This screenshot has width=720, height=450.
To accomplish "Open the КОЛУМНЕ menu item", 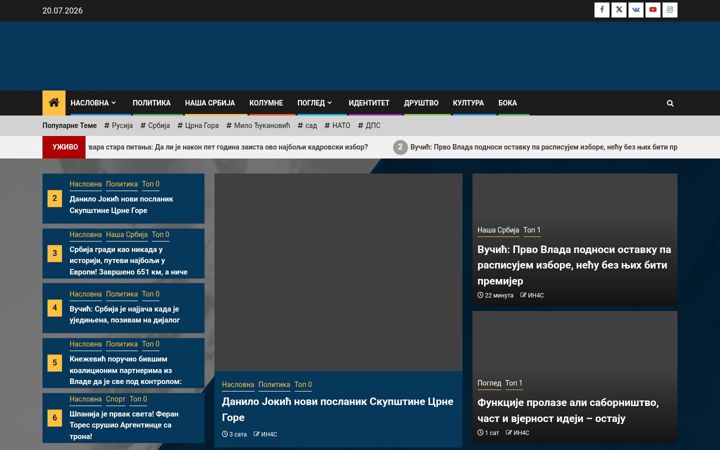I will tap(266, 103).
